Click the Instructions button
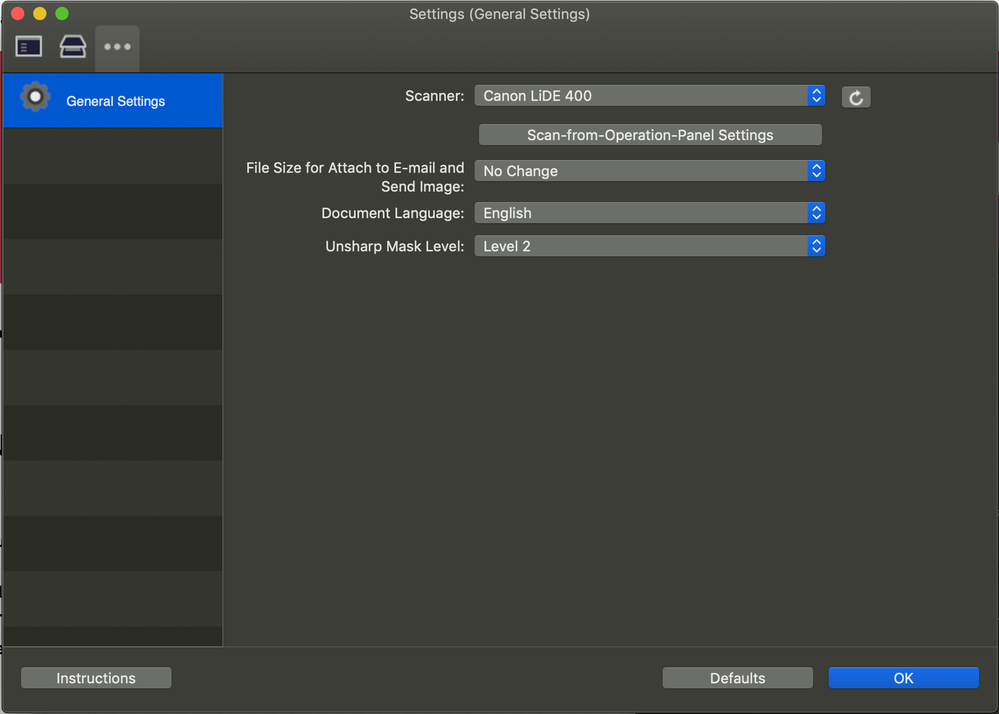Screen dimensions: 999x714 pyautogui.click(x=95, y=677)
